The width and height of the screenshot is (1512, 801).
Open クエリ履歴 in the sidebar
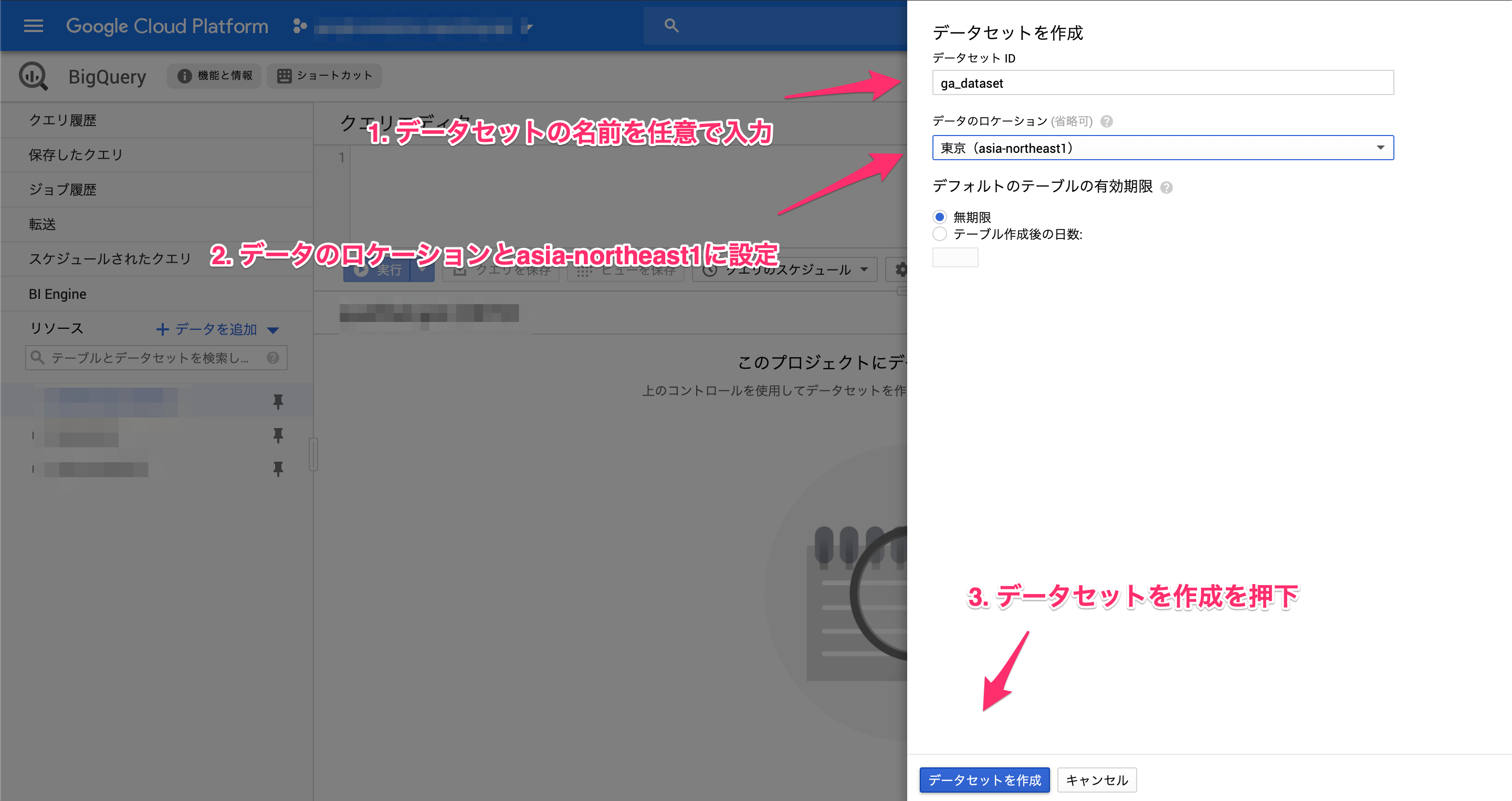pos(157,120)
